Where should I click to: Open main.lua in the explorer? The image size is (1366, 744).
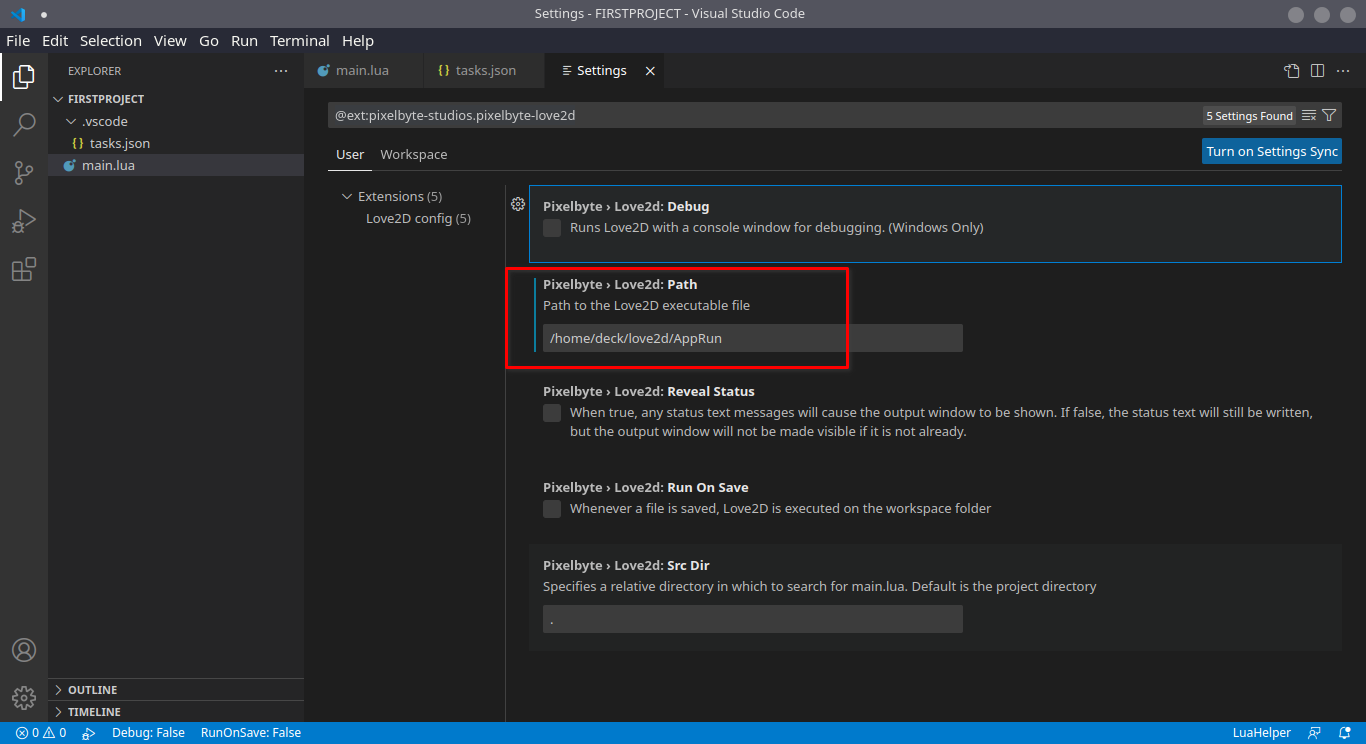coord(176,165)
